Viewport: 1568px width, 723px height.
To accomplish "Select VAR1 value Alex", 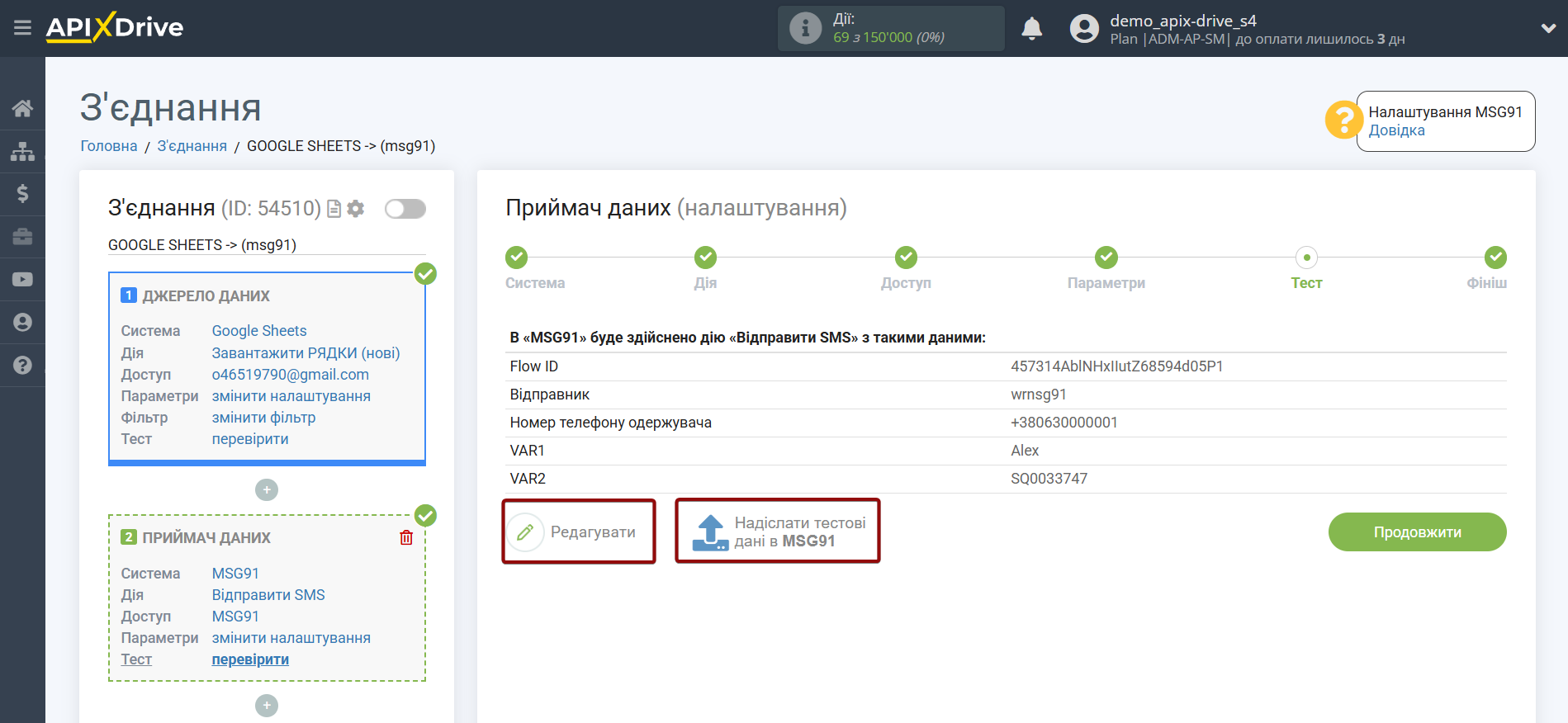I will coord(1025,451).
